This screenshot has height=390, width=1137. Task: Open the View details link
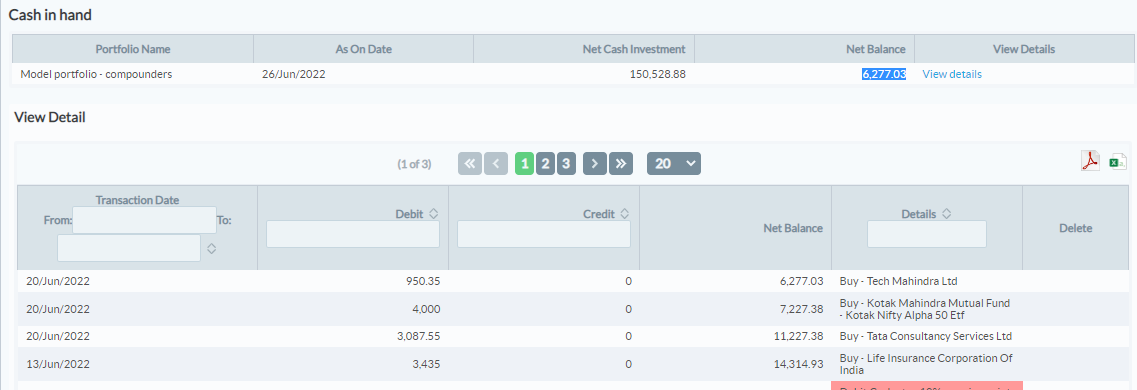pyautogui.click(x=952, y=74)
